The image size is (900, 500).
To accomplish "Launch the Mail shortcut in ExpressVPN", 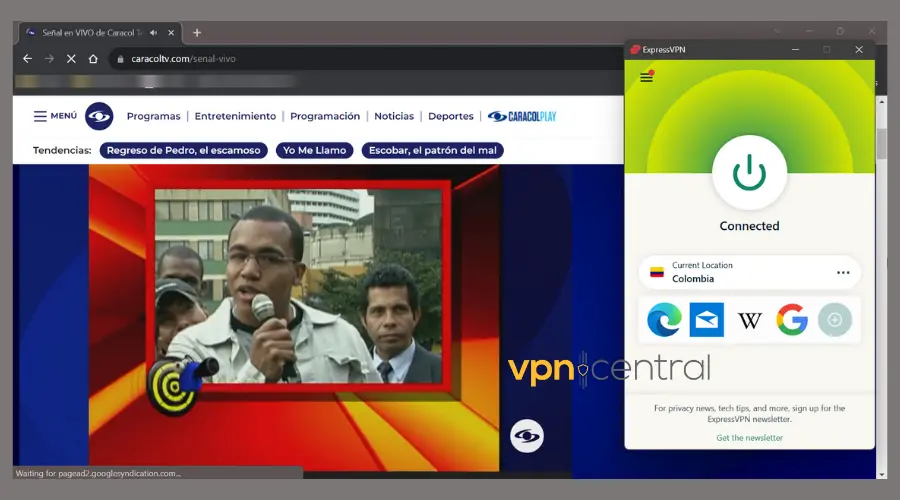I will pyautogui.click(x=707, y=320).
